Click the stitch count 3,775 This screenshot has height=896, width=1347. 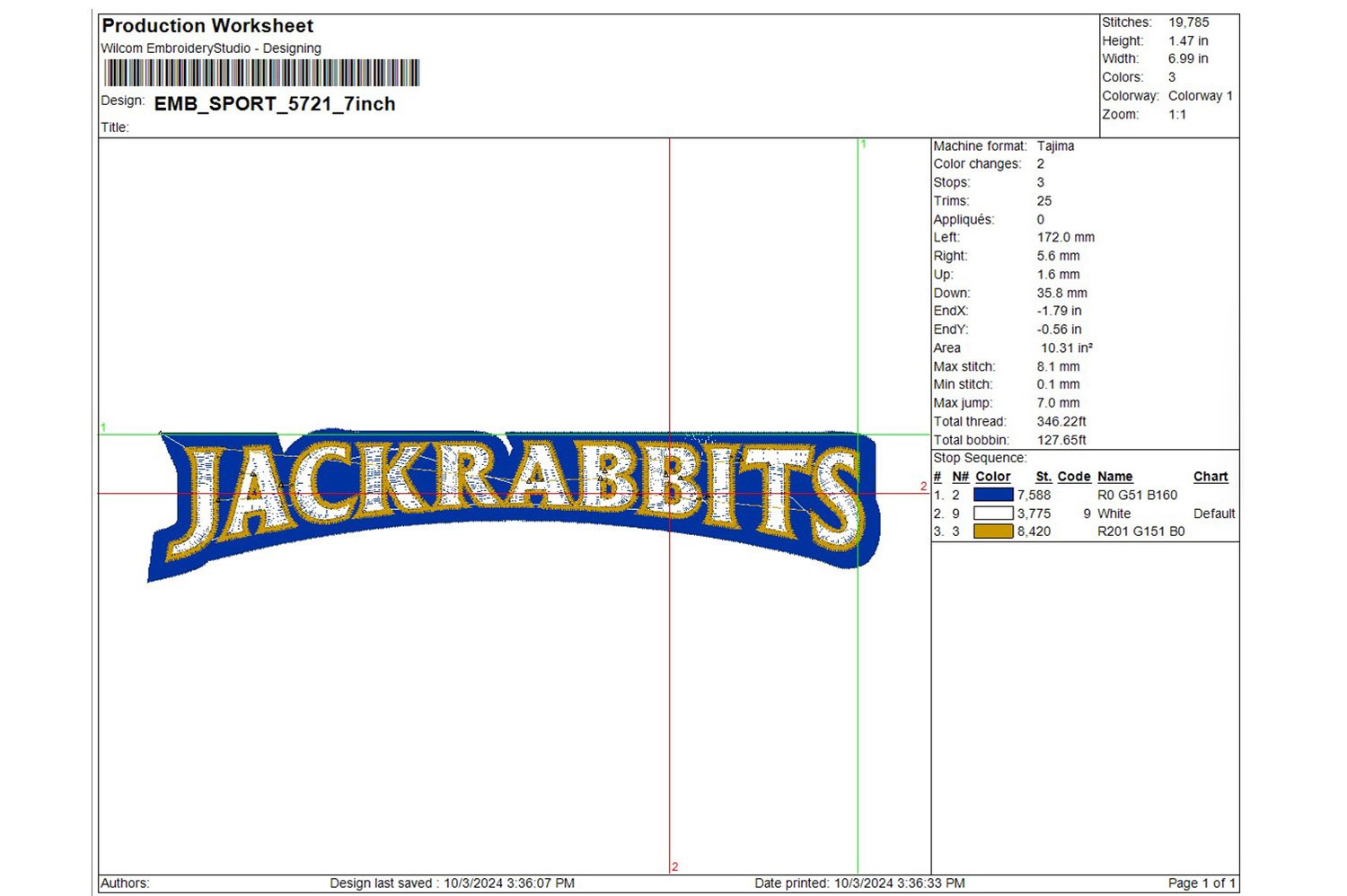pos(1034,514)
